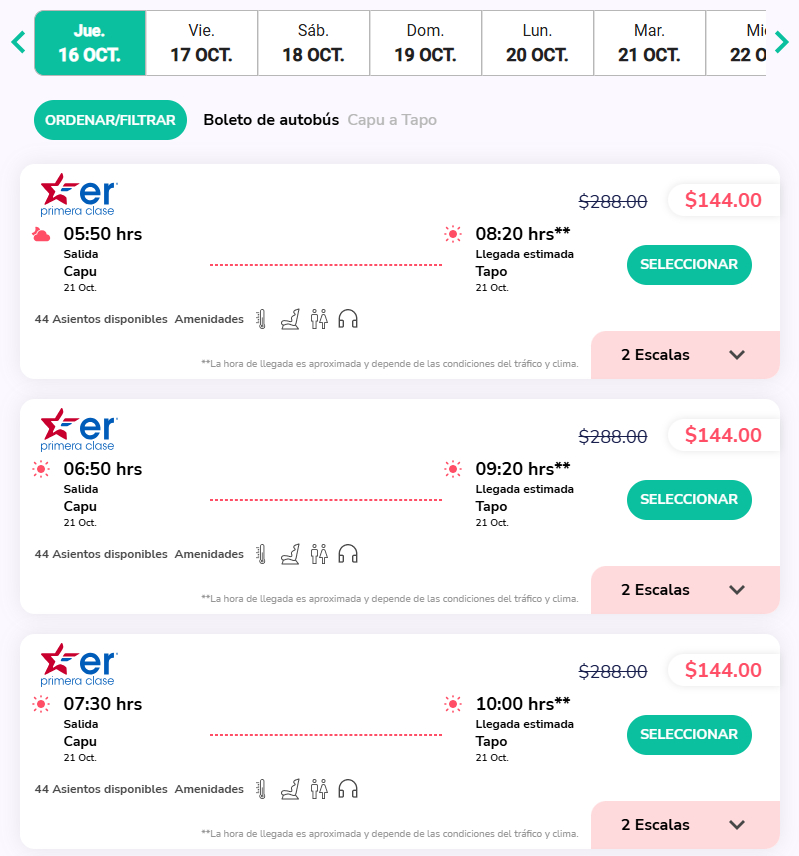Click ER primera clase logo on first trip
The height and width of the screenshot is (856, 799).
coord(79,195)
